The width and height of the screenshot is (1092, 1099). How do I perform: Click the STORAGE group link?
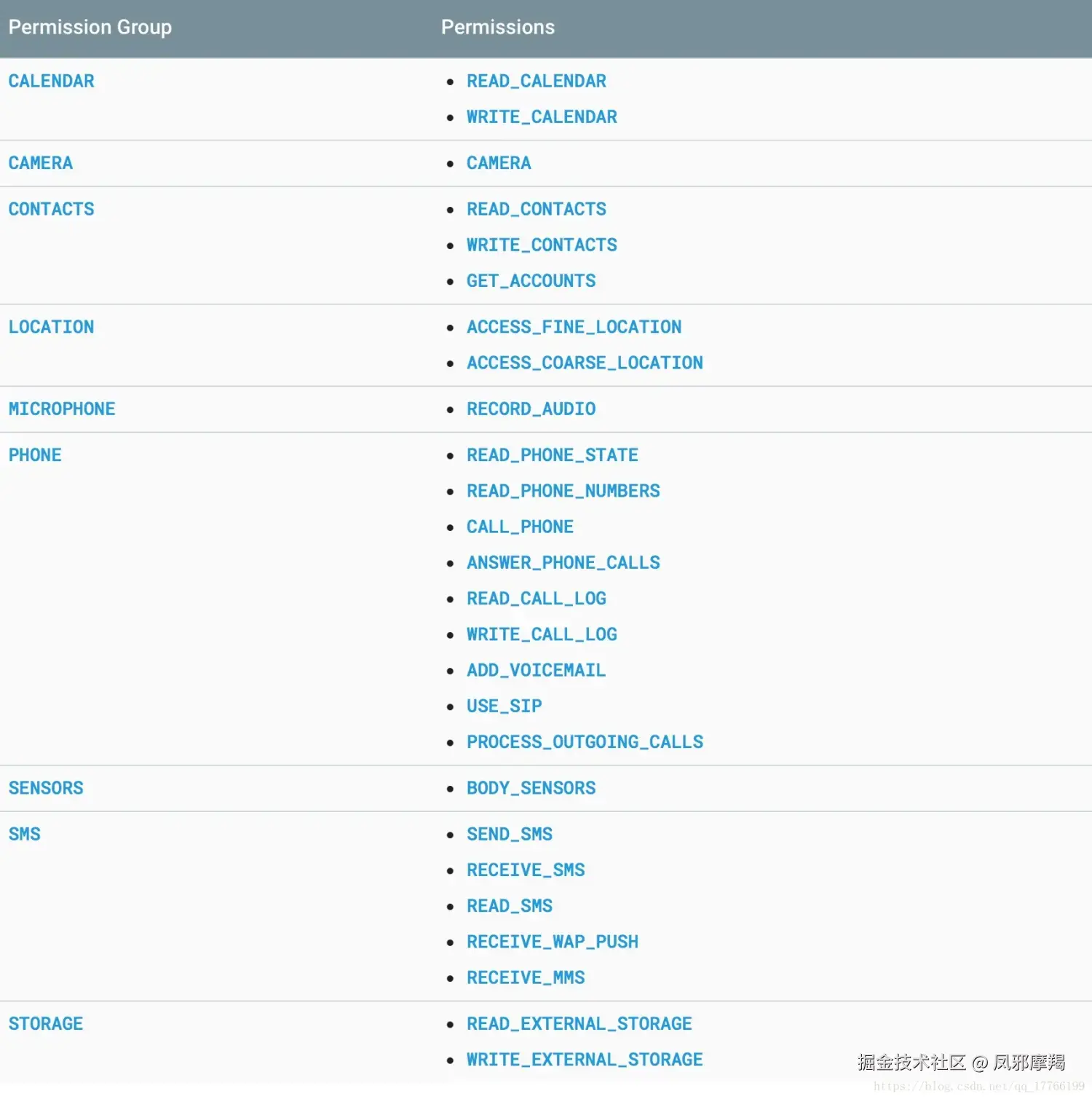(x=46, y=1024)
